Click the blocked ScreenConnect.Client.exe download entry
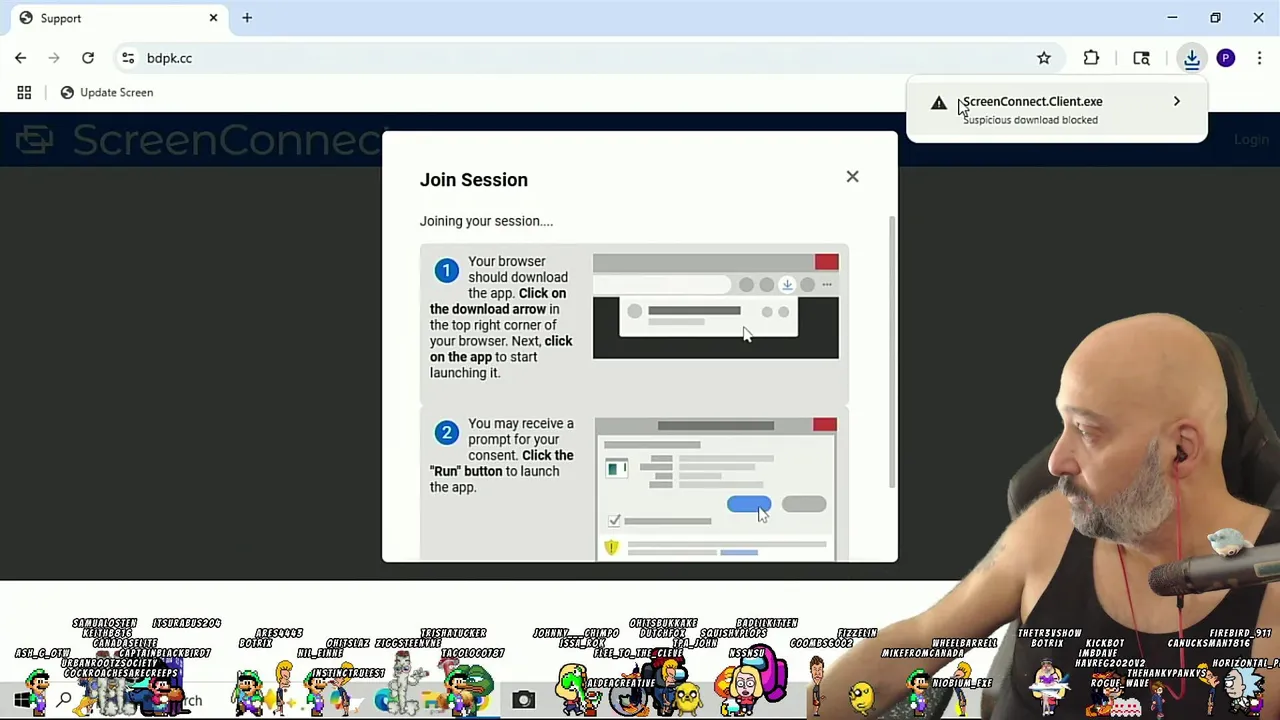This screenshot has width=1280, height=720. pos(1056,110)
